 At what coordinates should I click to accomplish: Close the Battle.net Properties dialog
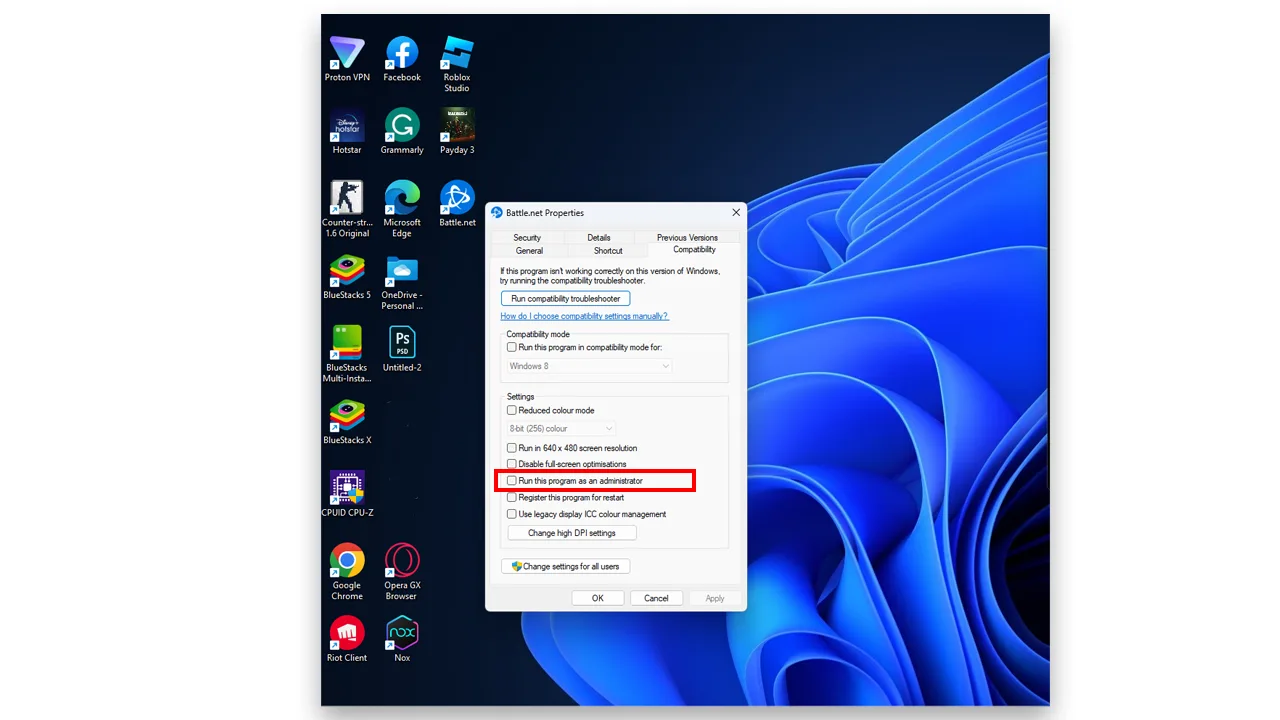click(x=736, y=213)
